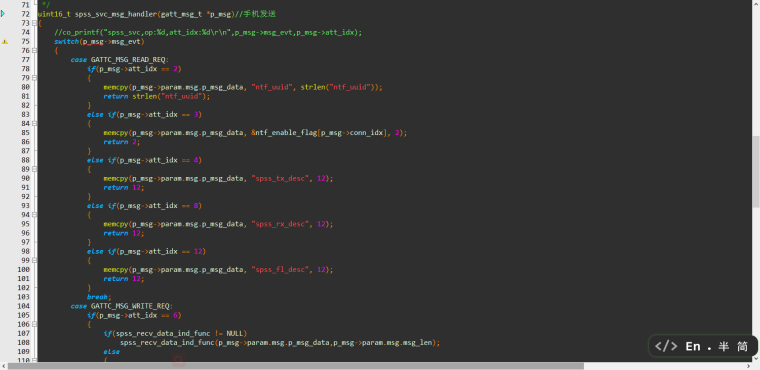Toggle the En language mode in the IME bar
Screen dimensions: 760x370
point(693,346)
